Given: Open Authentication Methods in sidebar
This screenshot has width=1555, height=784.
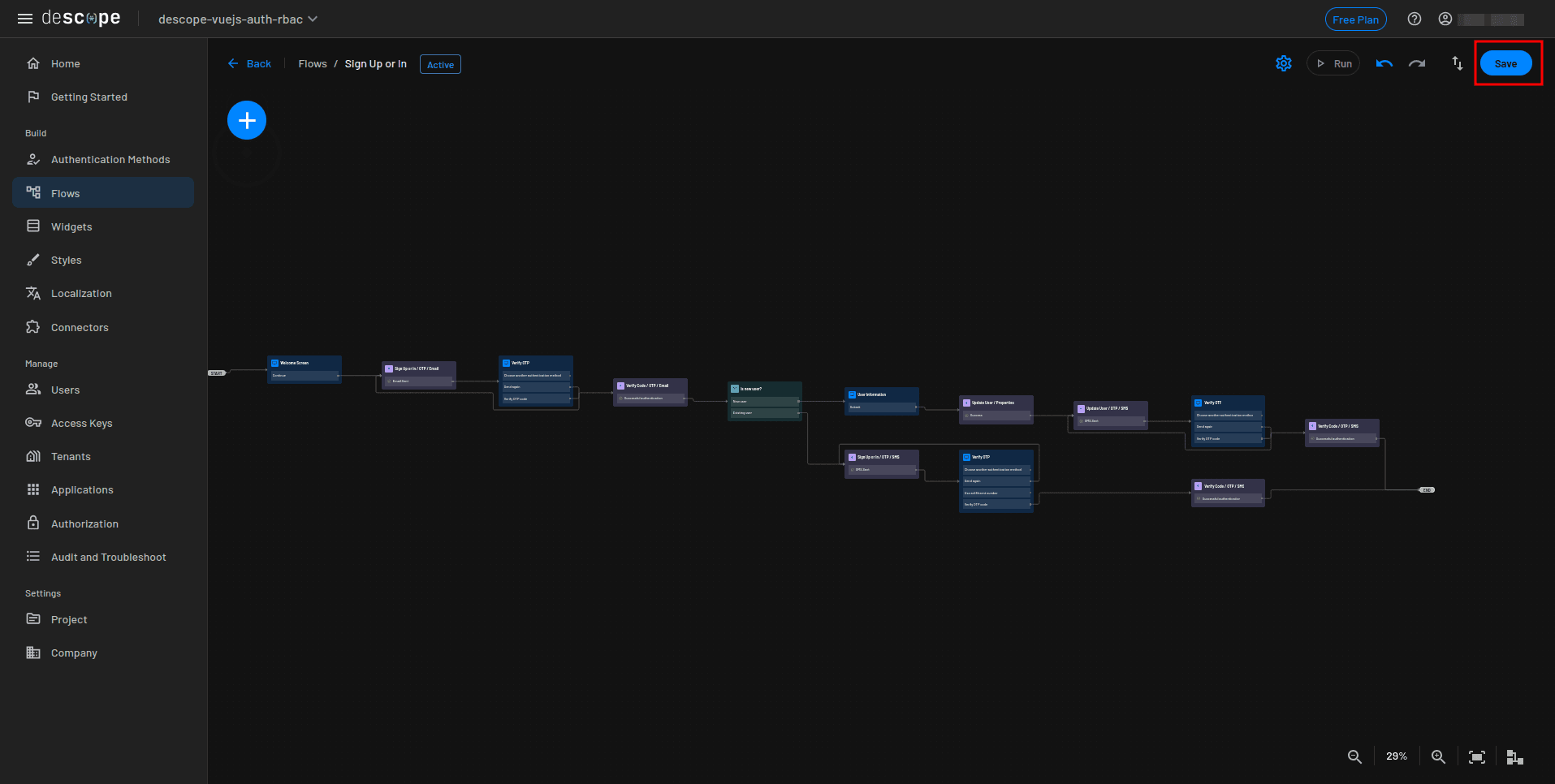Looking at the screenshot, I should coord(110,160).
